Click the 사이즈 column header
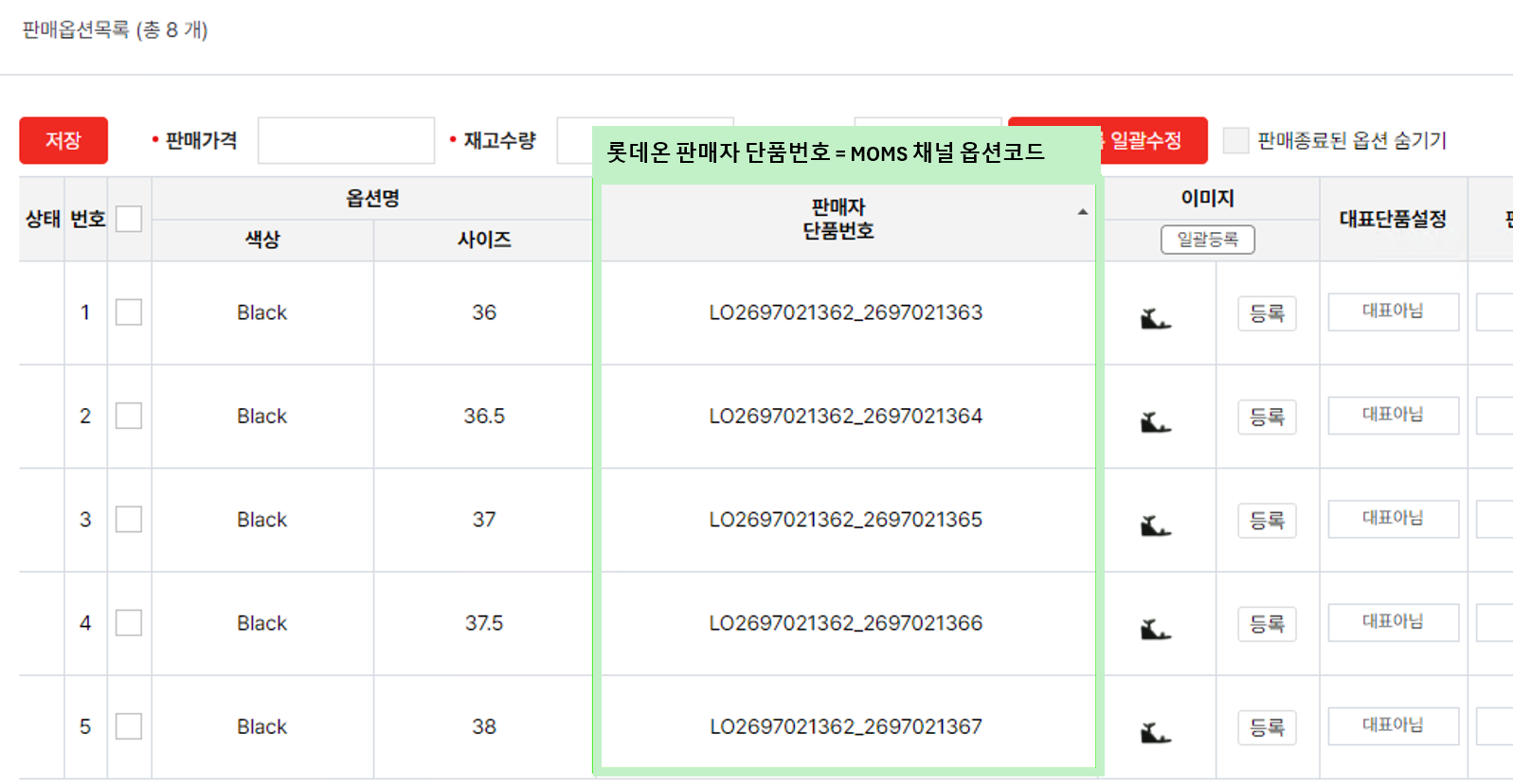 484,240
